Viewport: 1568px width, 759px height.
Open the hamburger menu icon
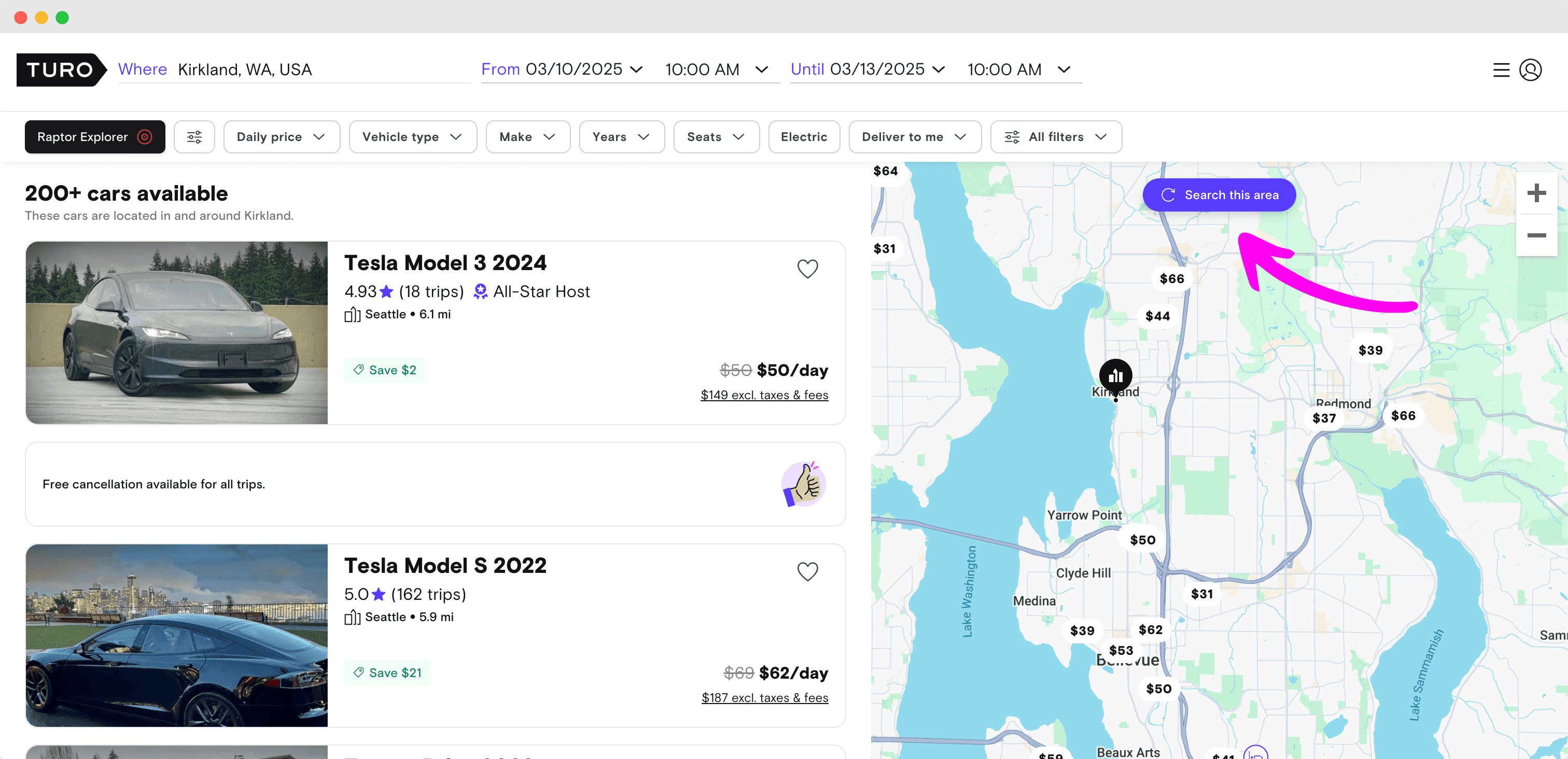(x=1501, y=70)
